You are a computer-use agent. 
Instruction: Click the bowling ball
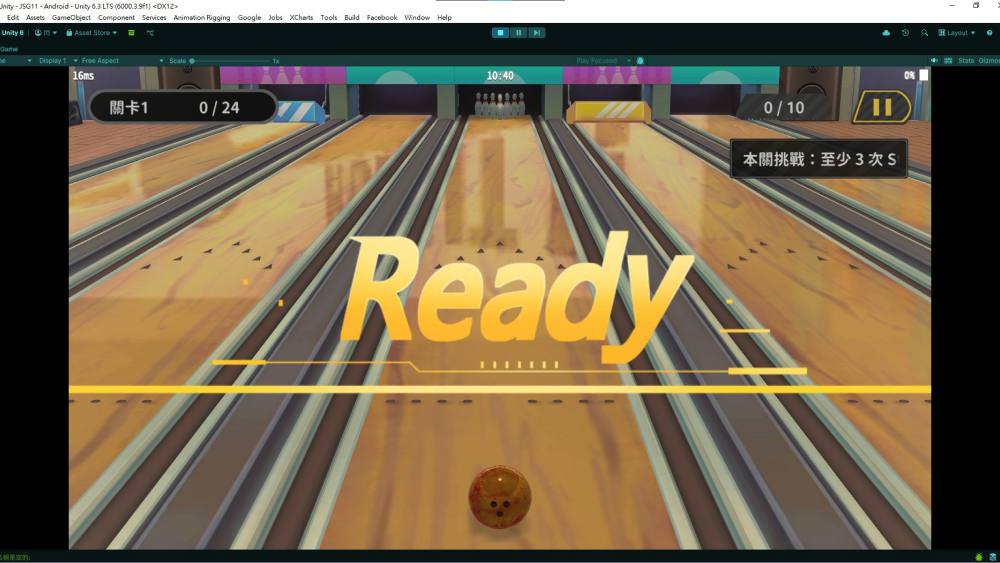pos(500,497)
